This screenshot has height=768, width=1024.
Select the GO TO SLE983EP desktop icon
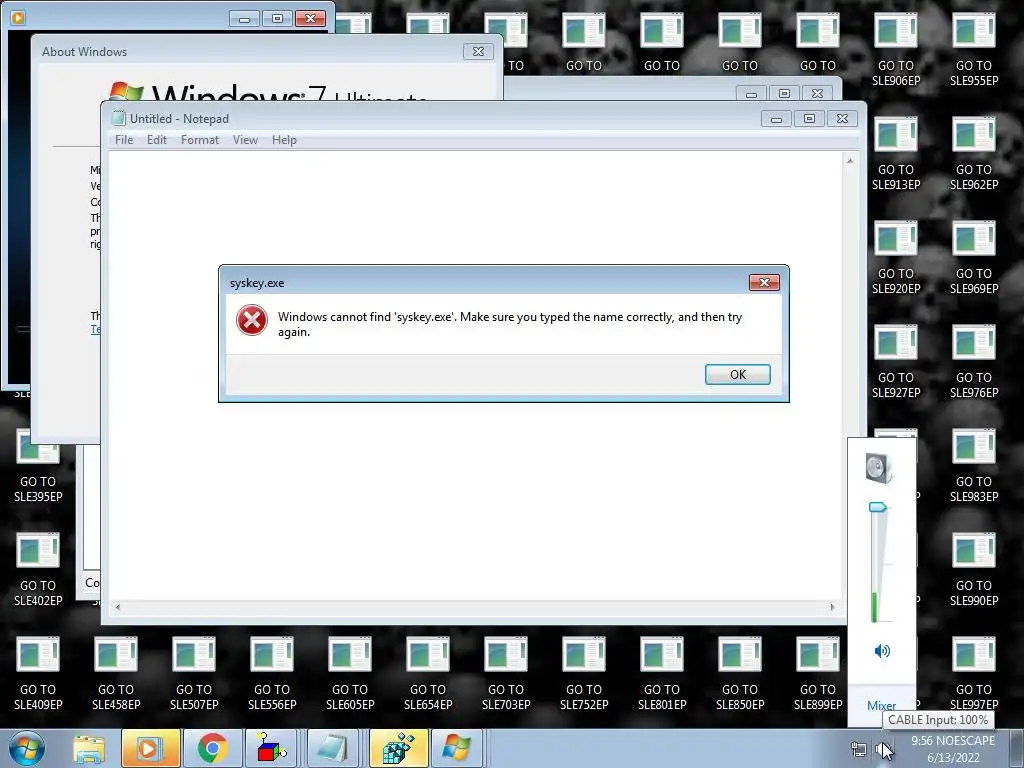point(974,466)
